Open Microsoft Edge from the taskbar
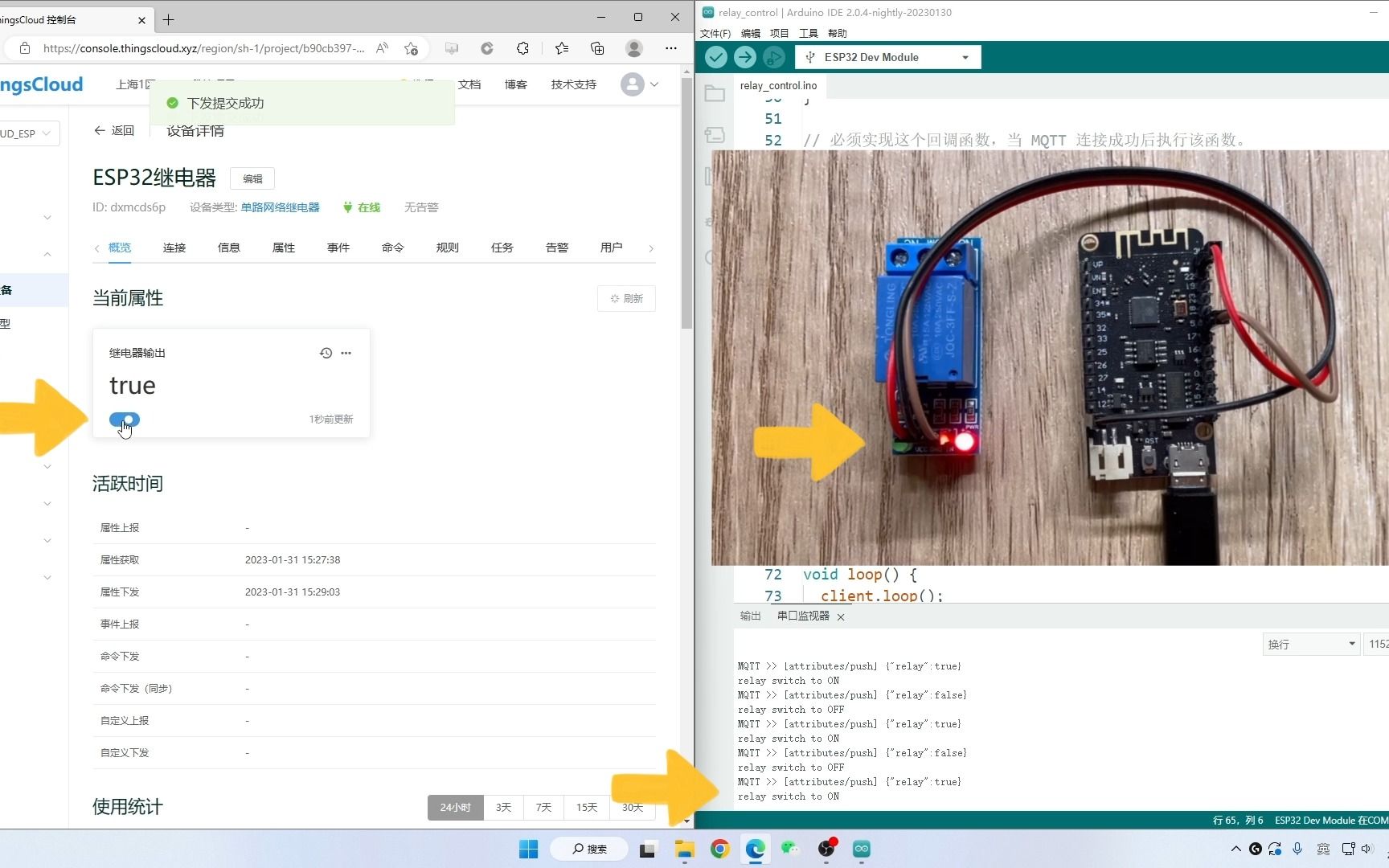1389x868 pixels. (755, 849)
